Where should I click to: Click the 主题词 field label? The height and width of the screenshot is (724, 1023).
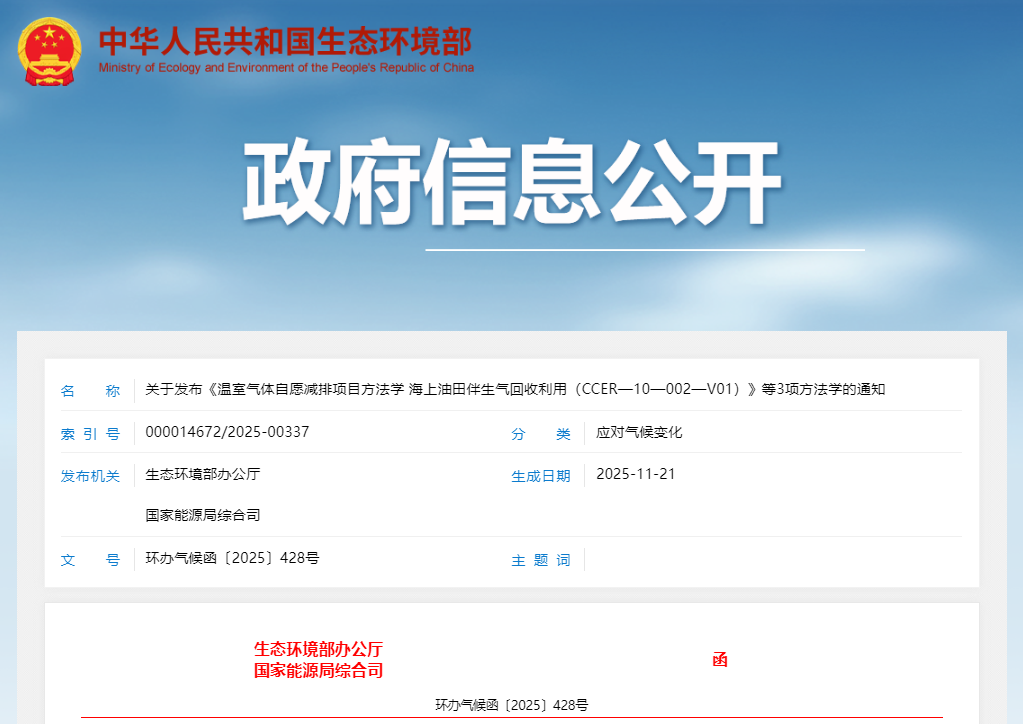click(x=541, y=560)
